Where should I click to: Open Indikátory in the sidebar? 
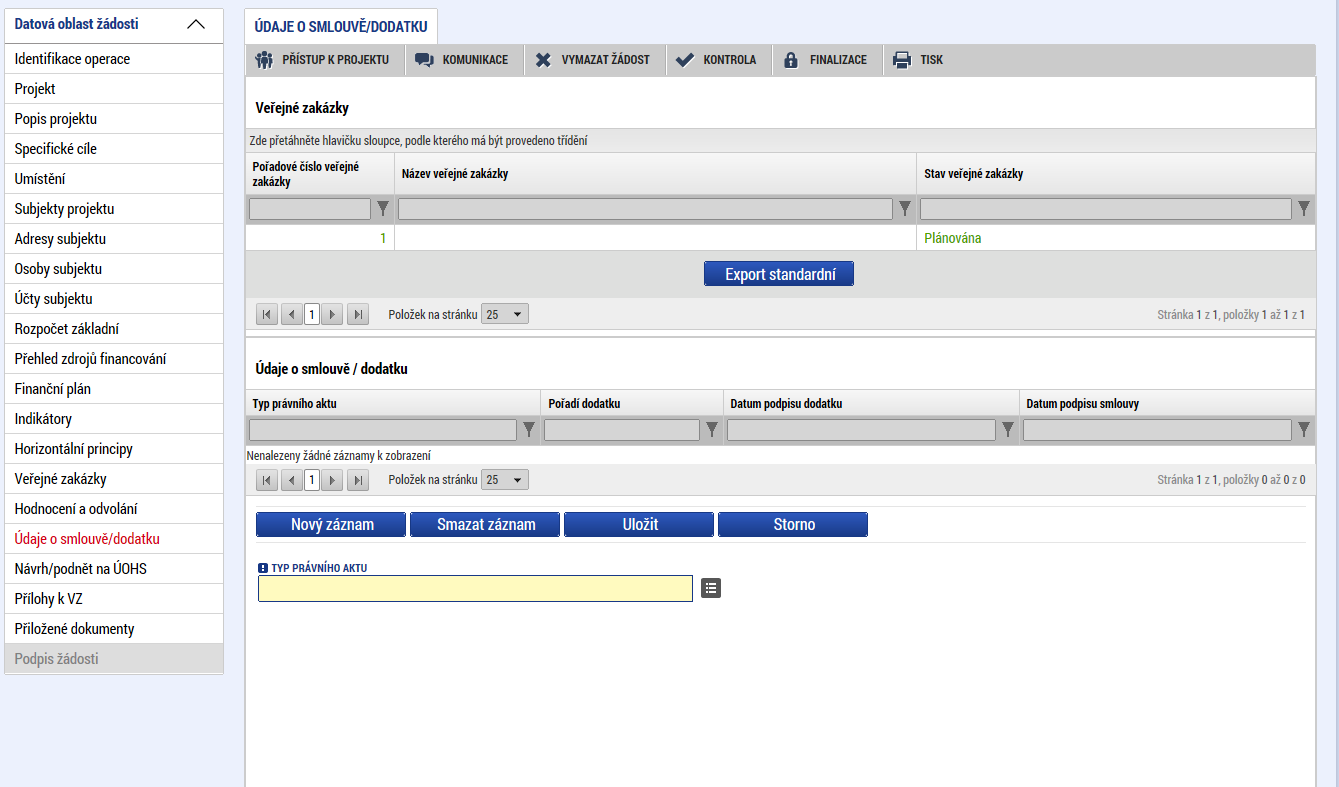click(114, 419)
